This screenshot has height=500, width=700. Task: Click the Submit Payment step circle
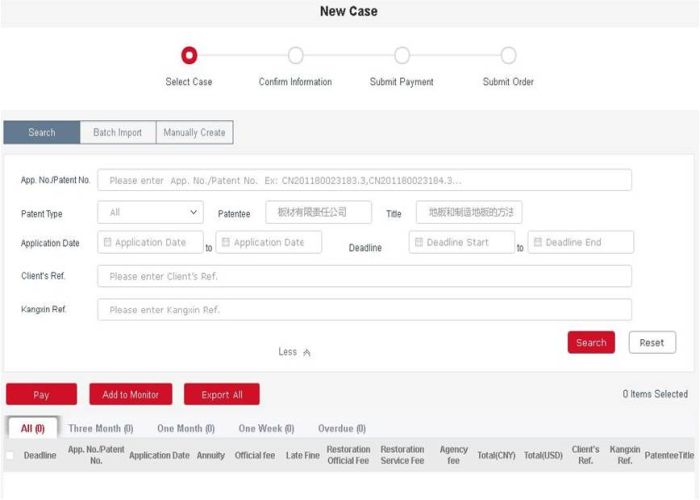402,56
